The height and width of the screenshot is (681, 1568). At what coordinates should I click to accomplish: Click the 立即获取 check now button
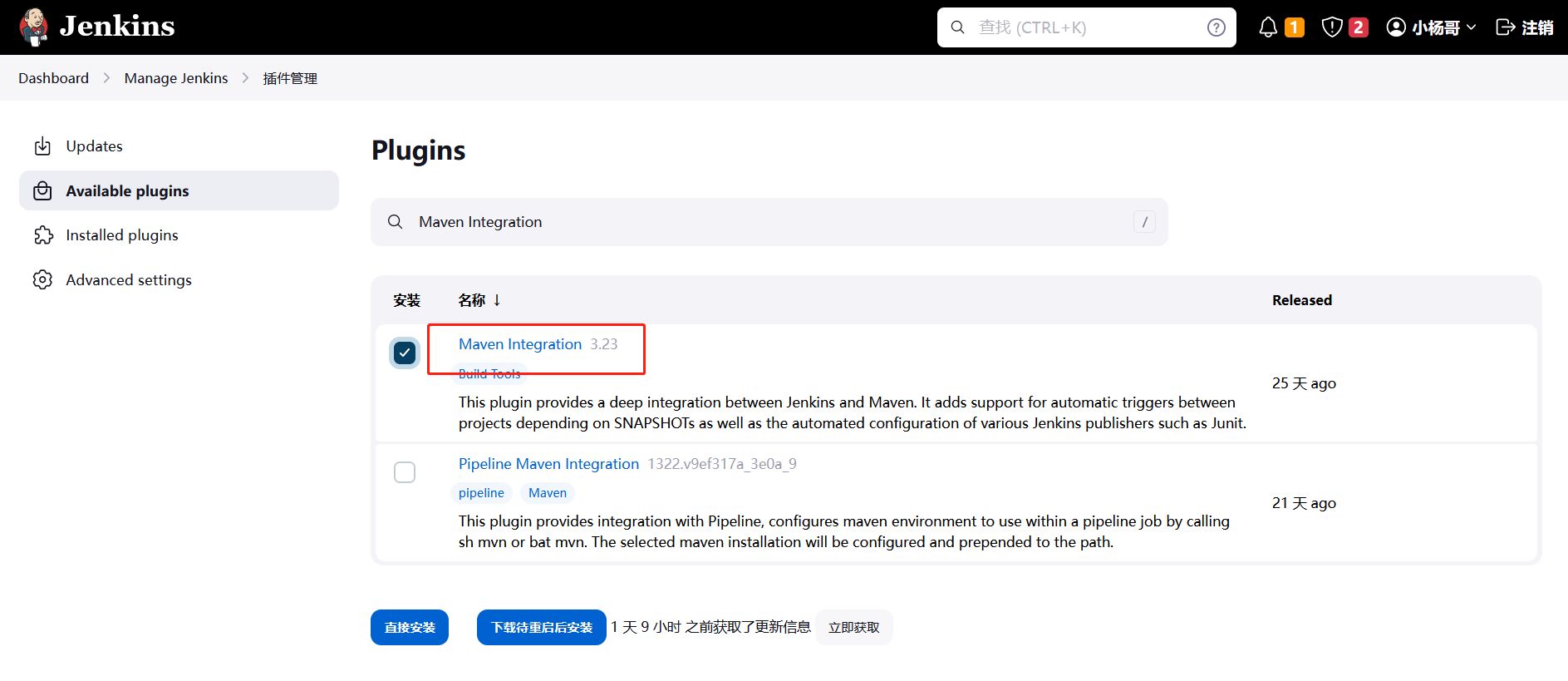pyautogui.click(x=853, y=628)
